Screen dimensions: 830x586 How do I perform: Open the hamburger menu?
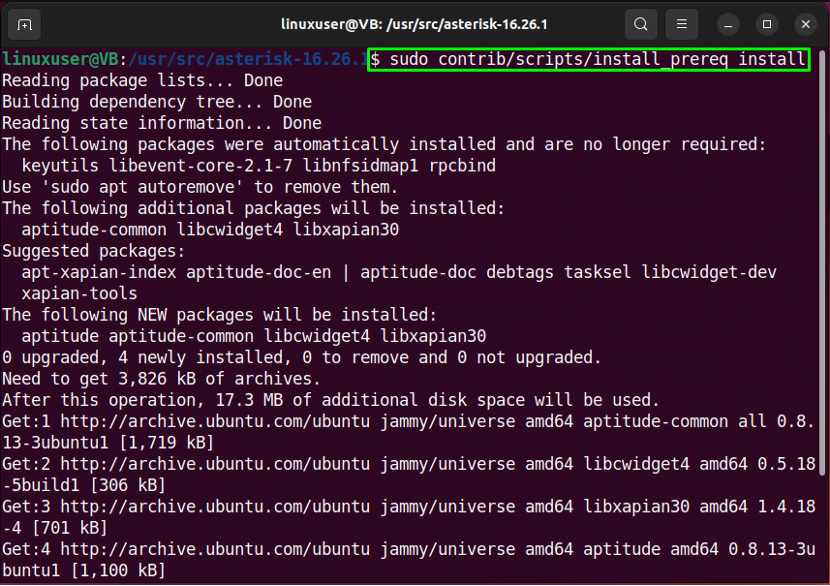coord(682,24)
